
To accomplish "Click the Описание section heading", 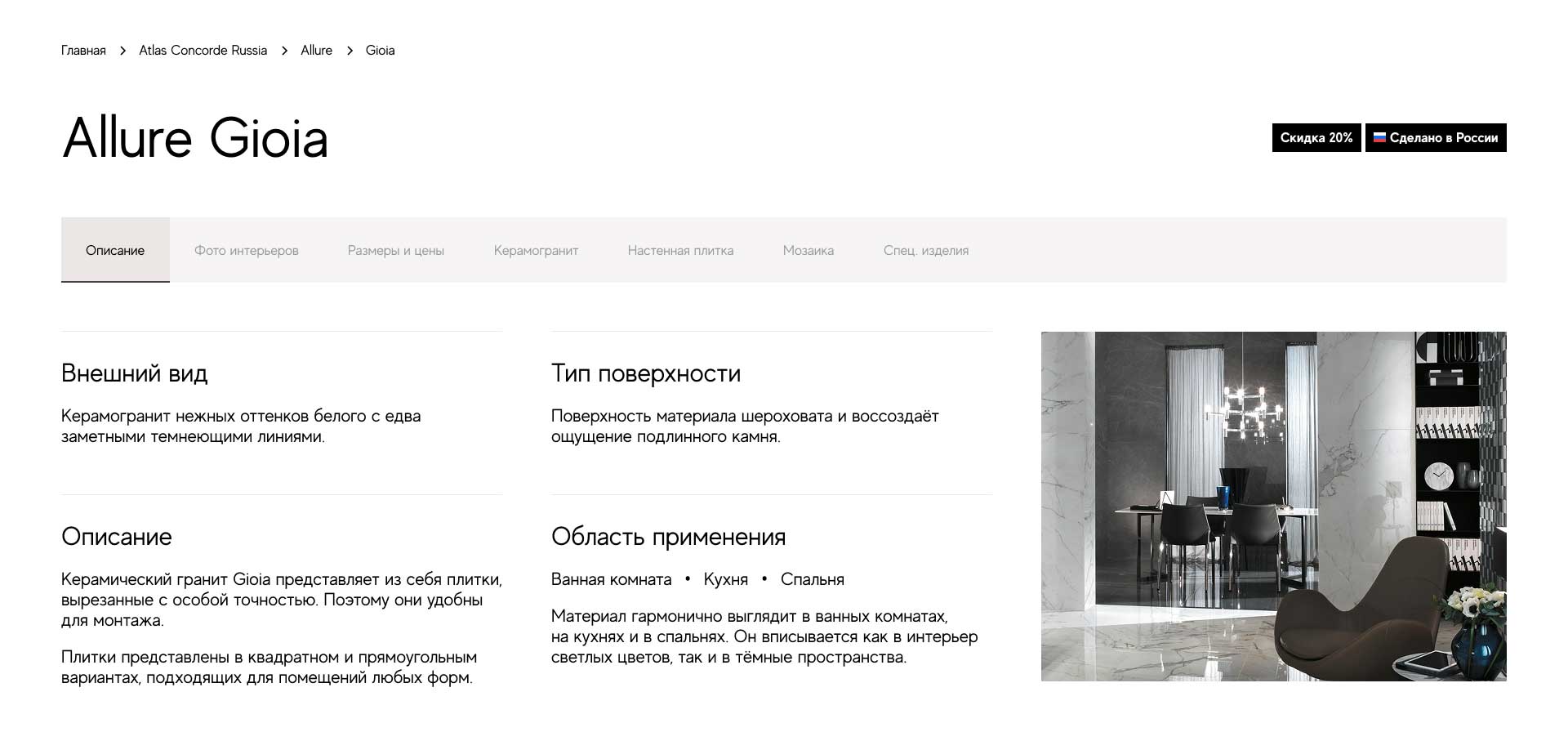I will tap(117, 537).
